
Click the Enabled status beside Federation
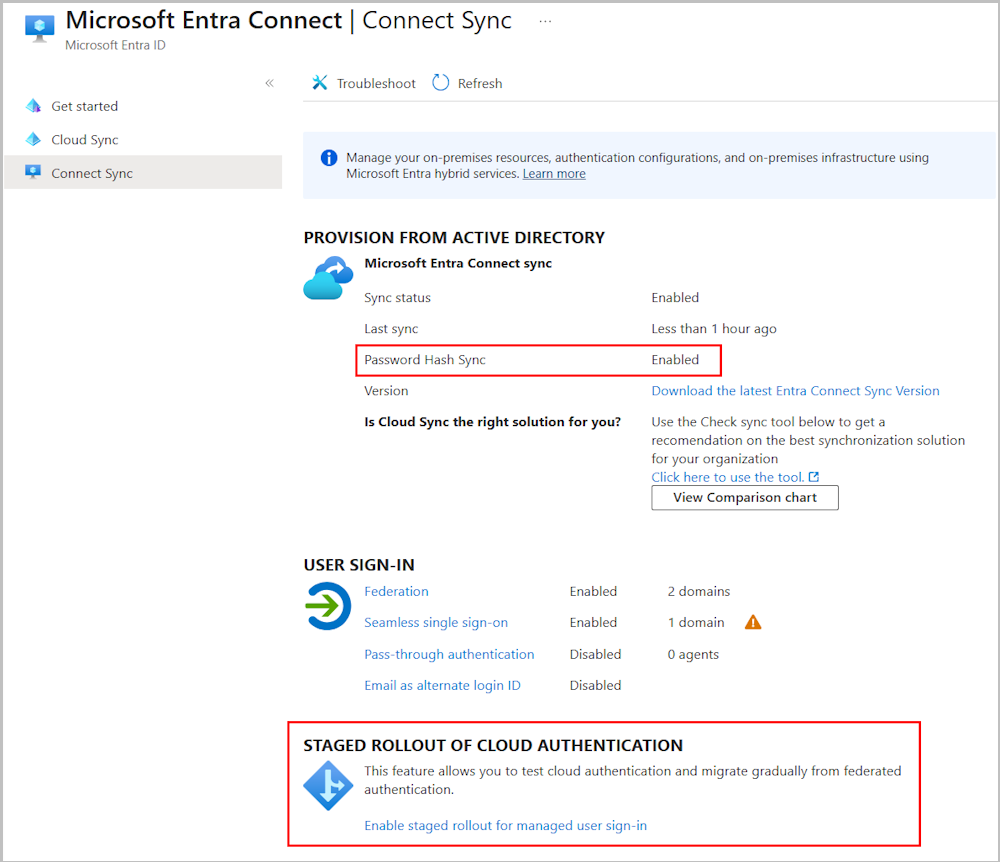pyautogui.click(x=593, y=591)
